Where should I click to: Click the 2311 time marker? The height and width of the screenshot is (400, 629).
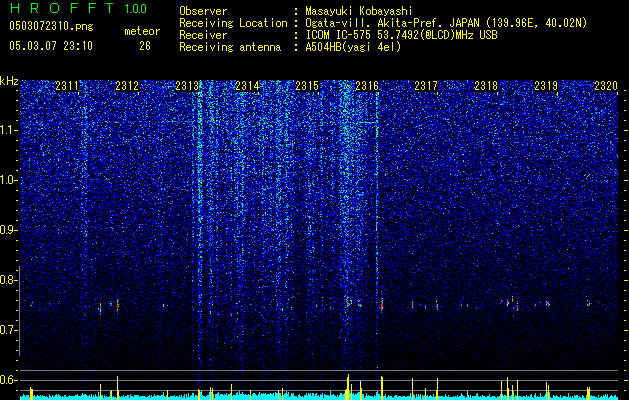[67, 85]
